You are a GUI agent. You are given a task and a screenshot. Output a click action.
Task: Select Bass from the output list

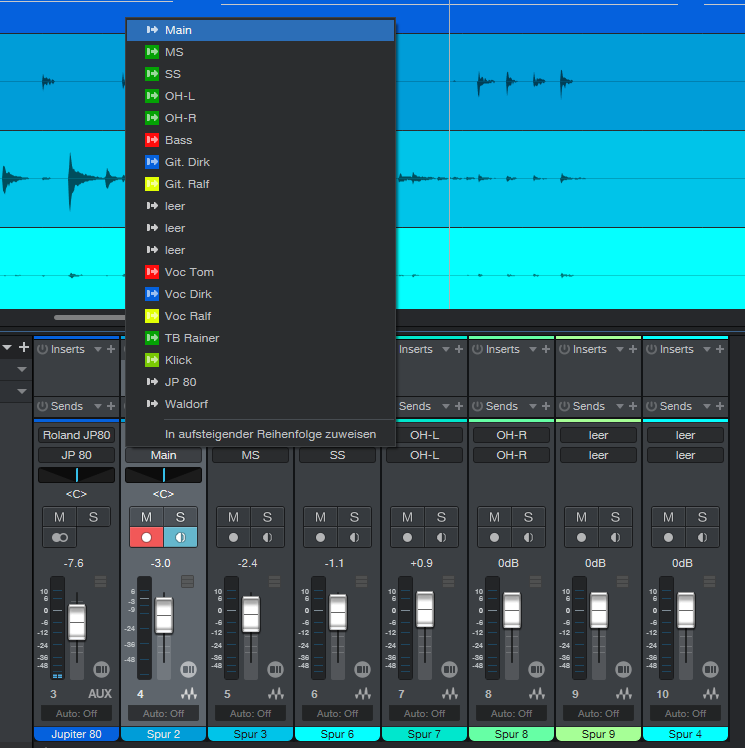click(178, 140)
